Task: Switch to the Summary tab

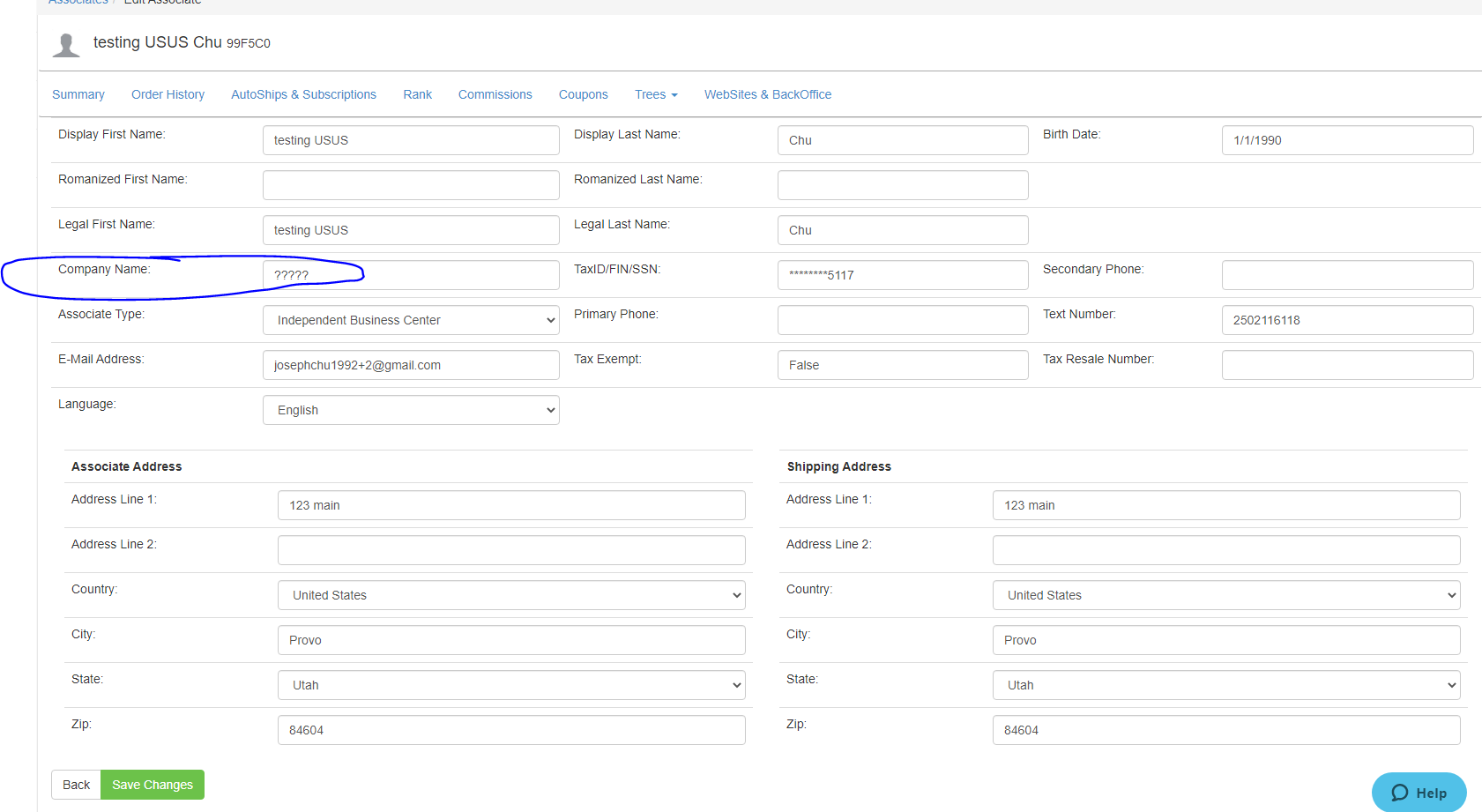Action: tap(78, 94)
